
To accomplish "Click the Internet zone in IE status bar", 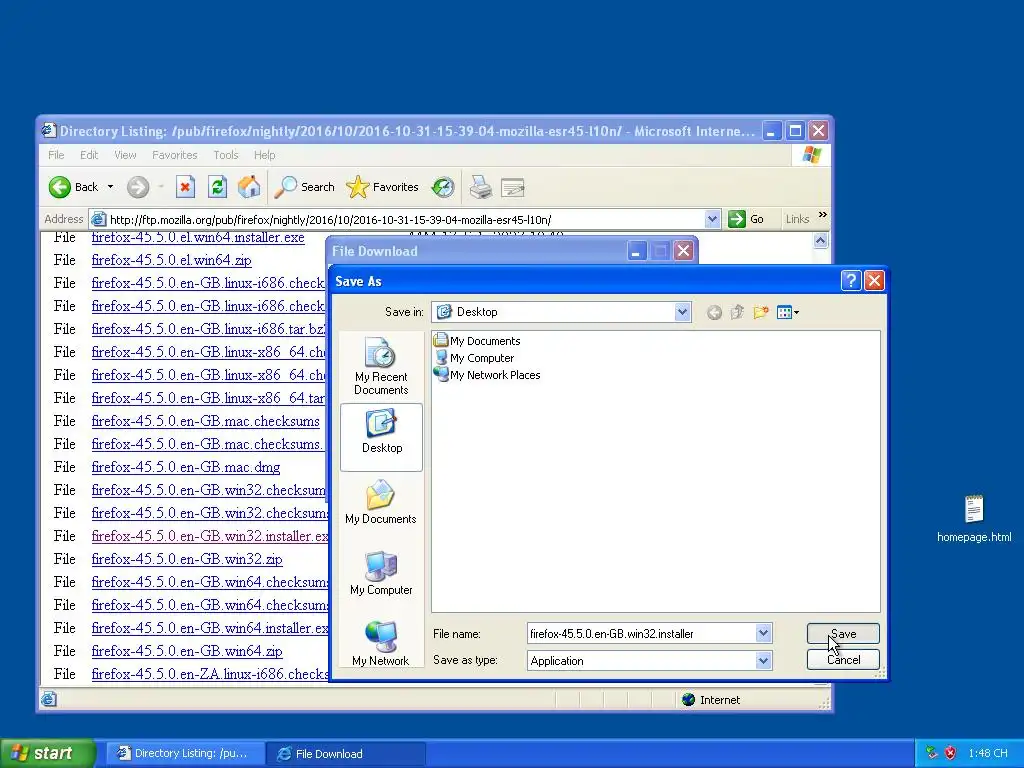I will click(x=711, y=699).
